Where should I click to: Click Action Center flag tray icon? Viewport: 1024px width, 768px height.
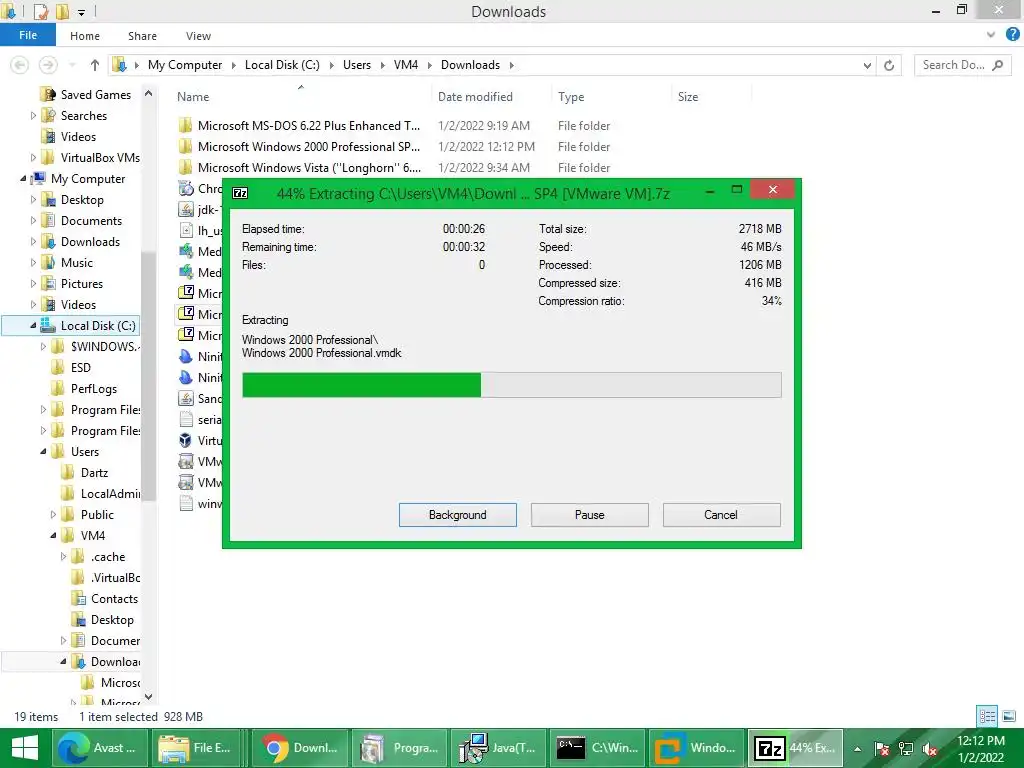882,749
